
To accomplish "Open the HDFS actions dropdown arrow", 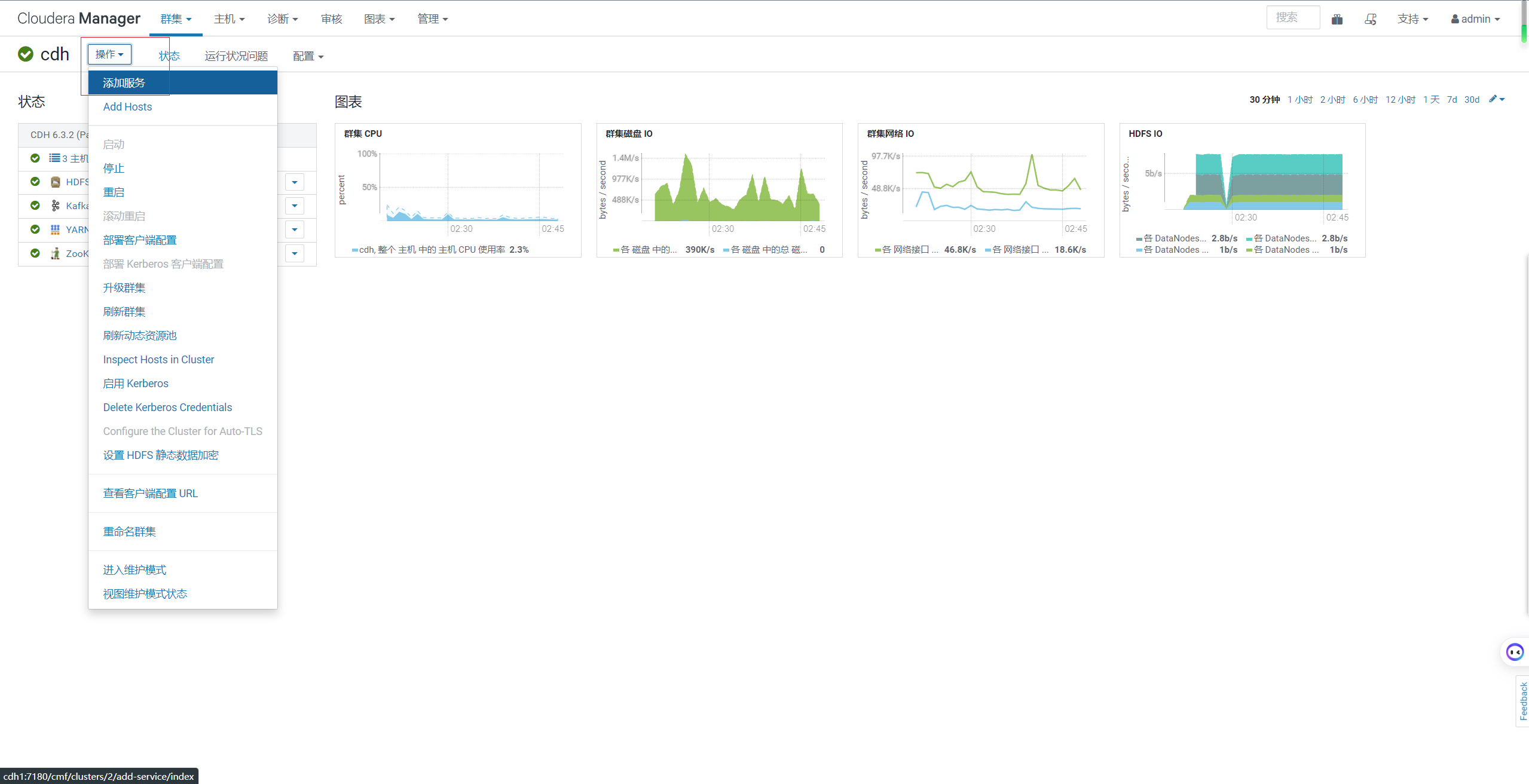I will 295,182.
